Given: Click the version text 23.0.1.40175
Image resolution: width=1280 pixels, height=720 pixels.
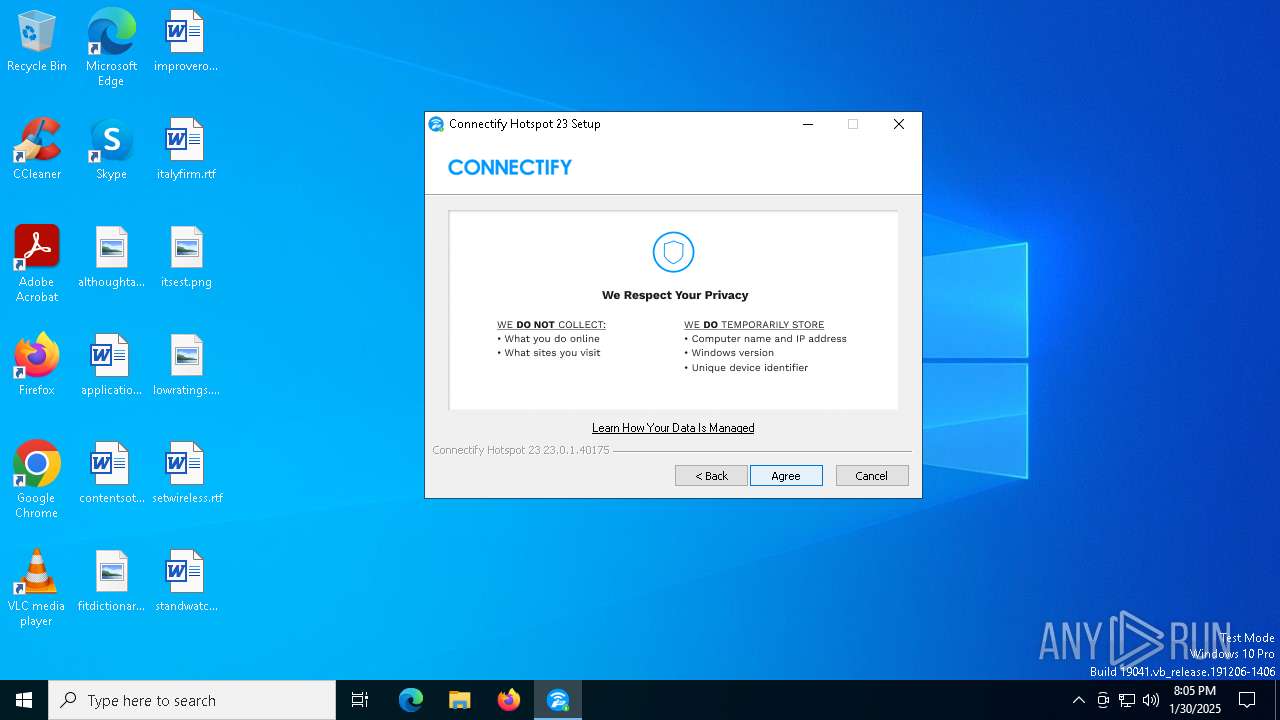Looking at the screenshot, I should pyautogui.click(x=576, y=451).
